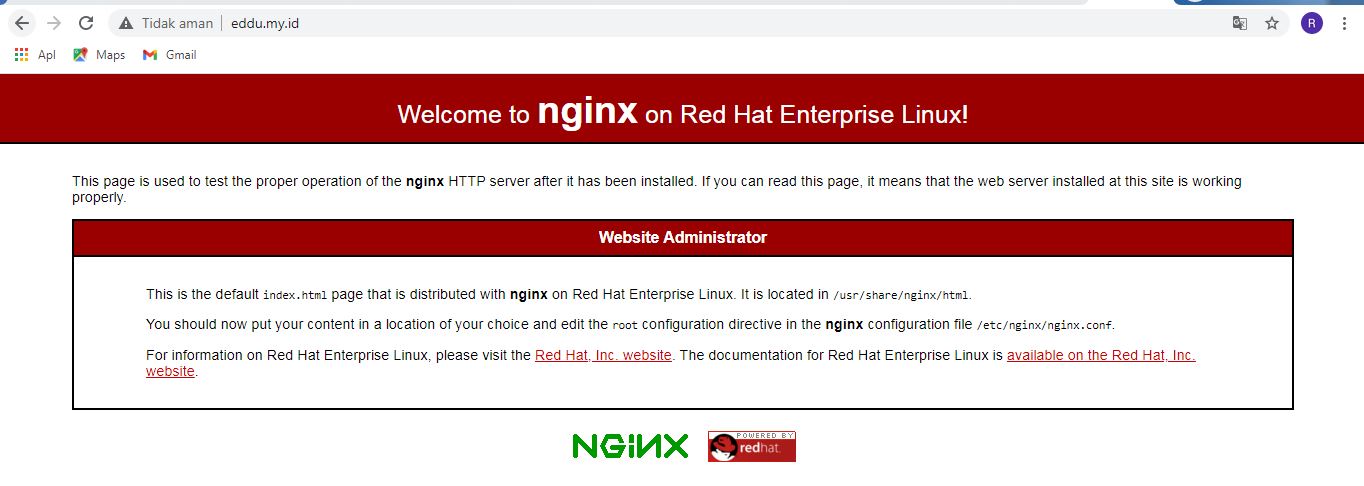The image size is (1364, 486).
Task: Click the browser forward arrow
Action: pyautogui.click(x=54, y=23)
